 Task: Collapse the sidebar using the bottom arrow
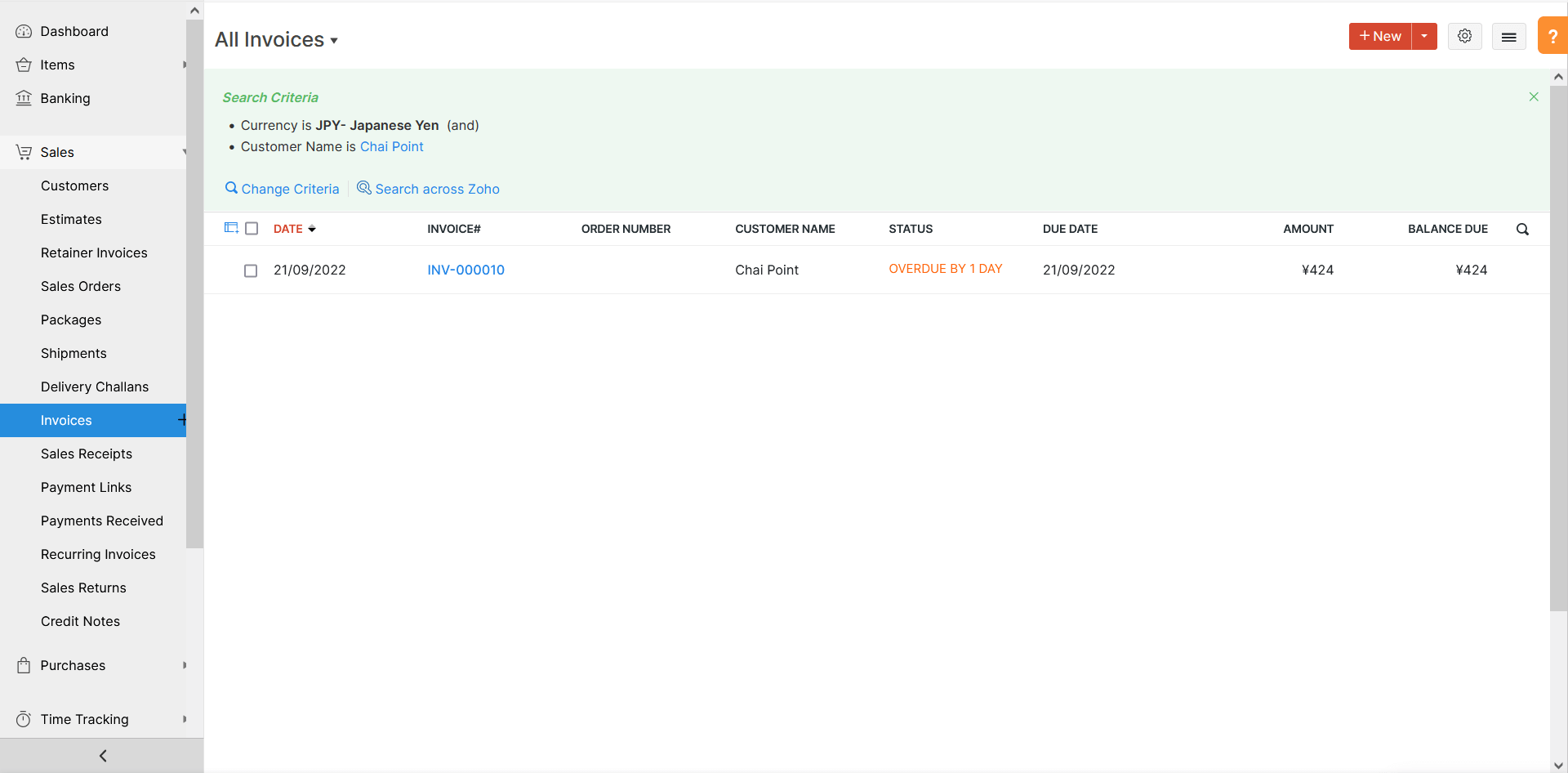101,755
